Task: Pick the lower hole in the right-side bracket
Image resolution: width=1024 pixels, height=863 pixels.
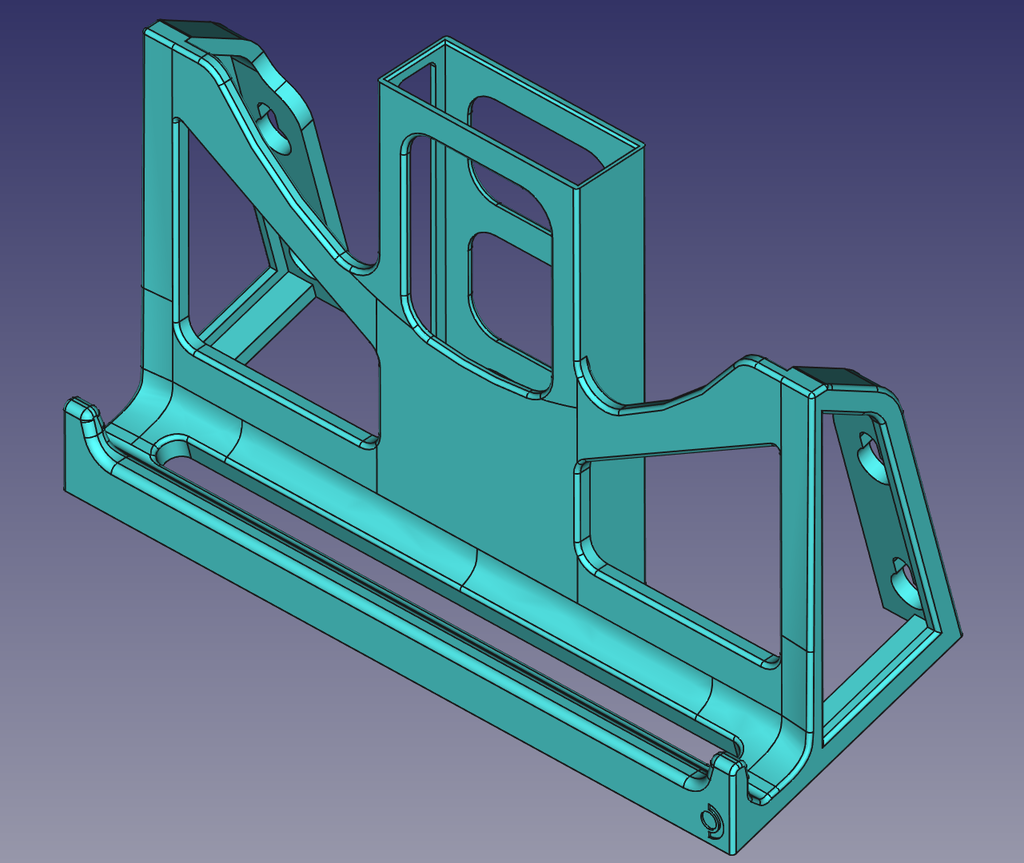Action: point(904,581)
